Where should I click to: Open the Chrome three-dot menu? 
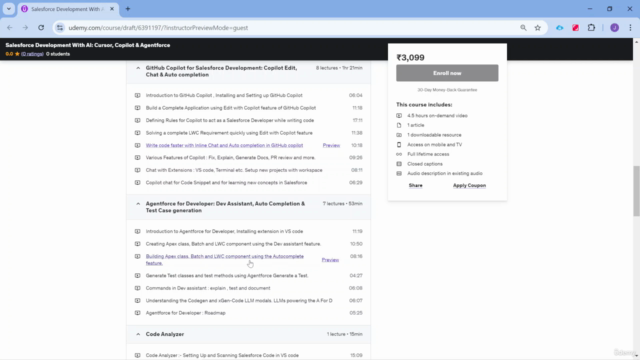pyautogui.click(x=630, y=28)
